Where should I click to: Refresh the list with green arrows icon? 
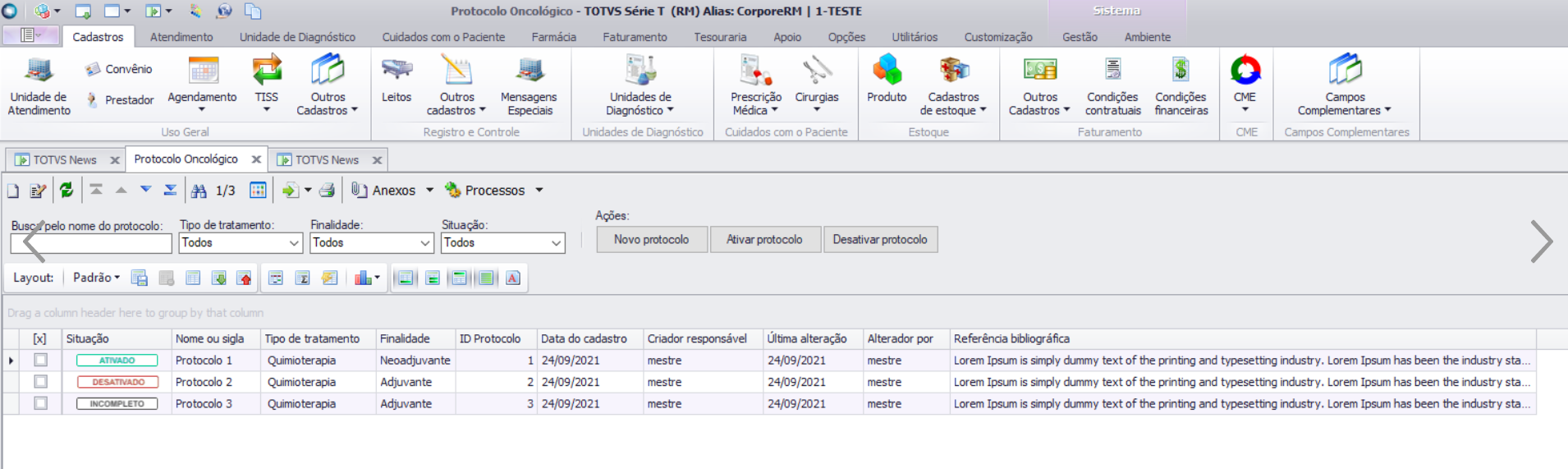(66, 191)
